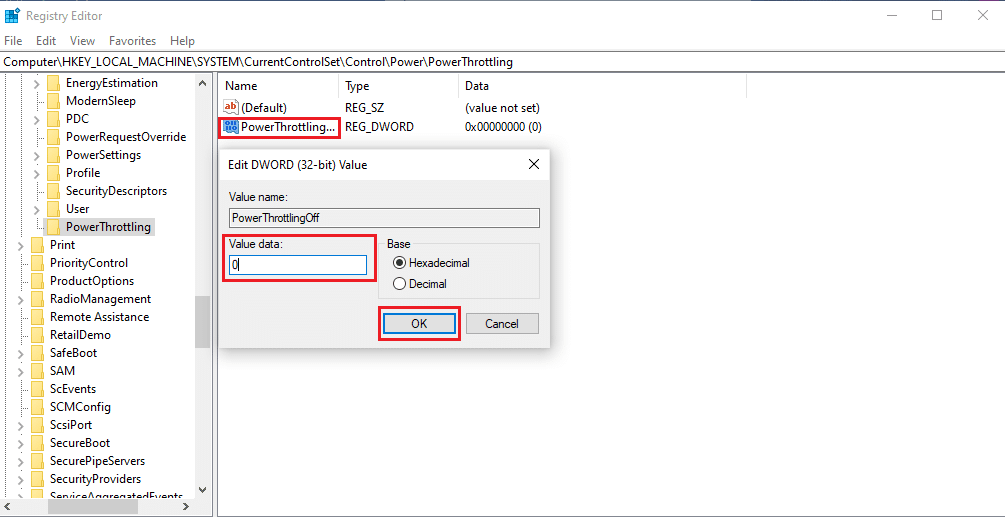Image resolution: width=1005 pixels, height=517 pixels.
Task: Click the 0x00000000 (0) data cell
Action: point(503,127)
